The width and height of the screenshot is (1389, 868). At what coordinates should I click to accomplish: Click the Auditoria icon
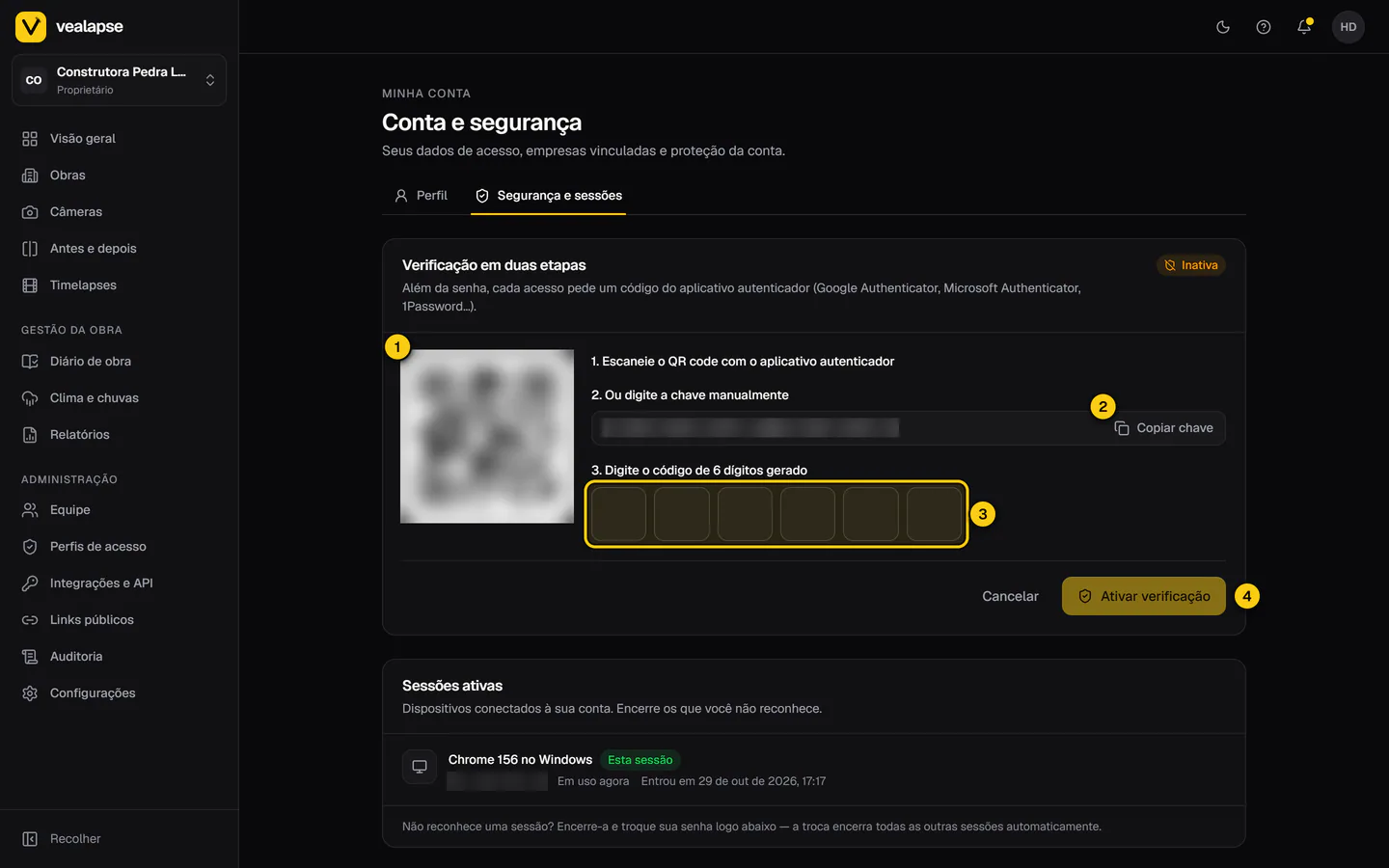click(x=30, y=657)
